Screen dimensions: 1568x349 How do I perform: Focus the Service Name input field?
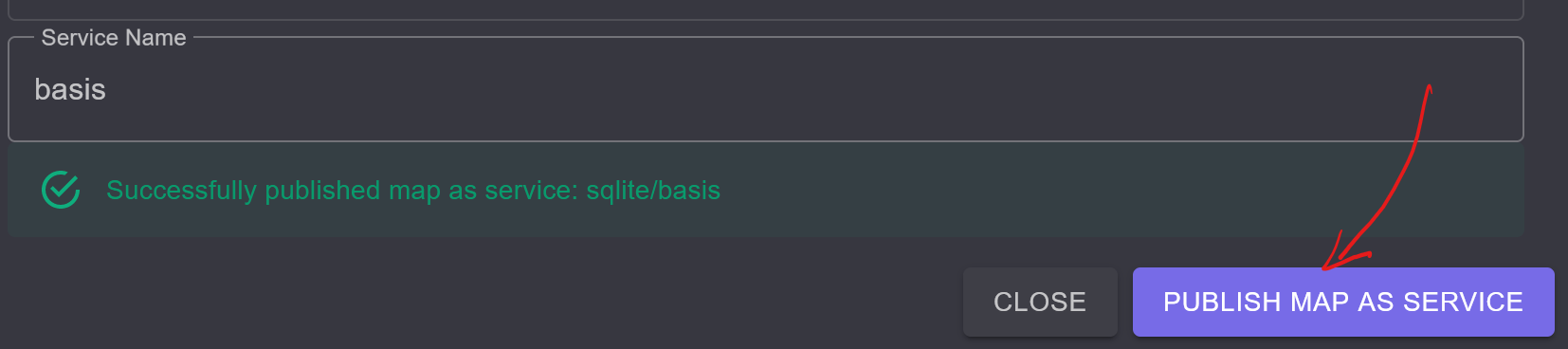766,89
